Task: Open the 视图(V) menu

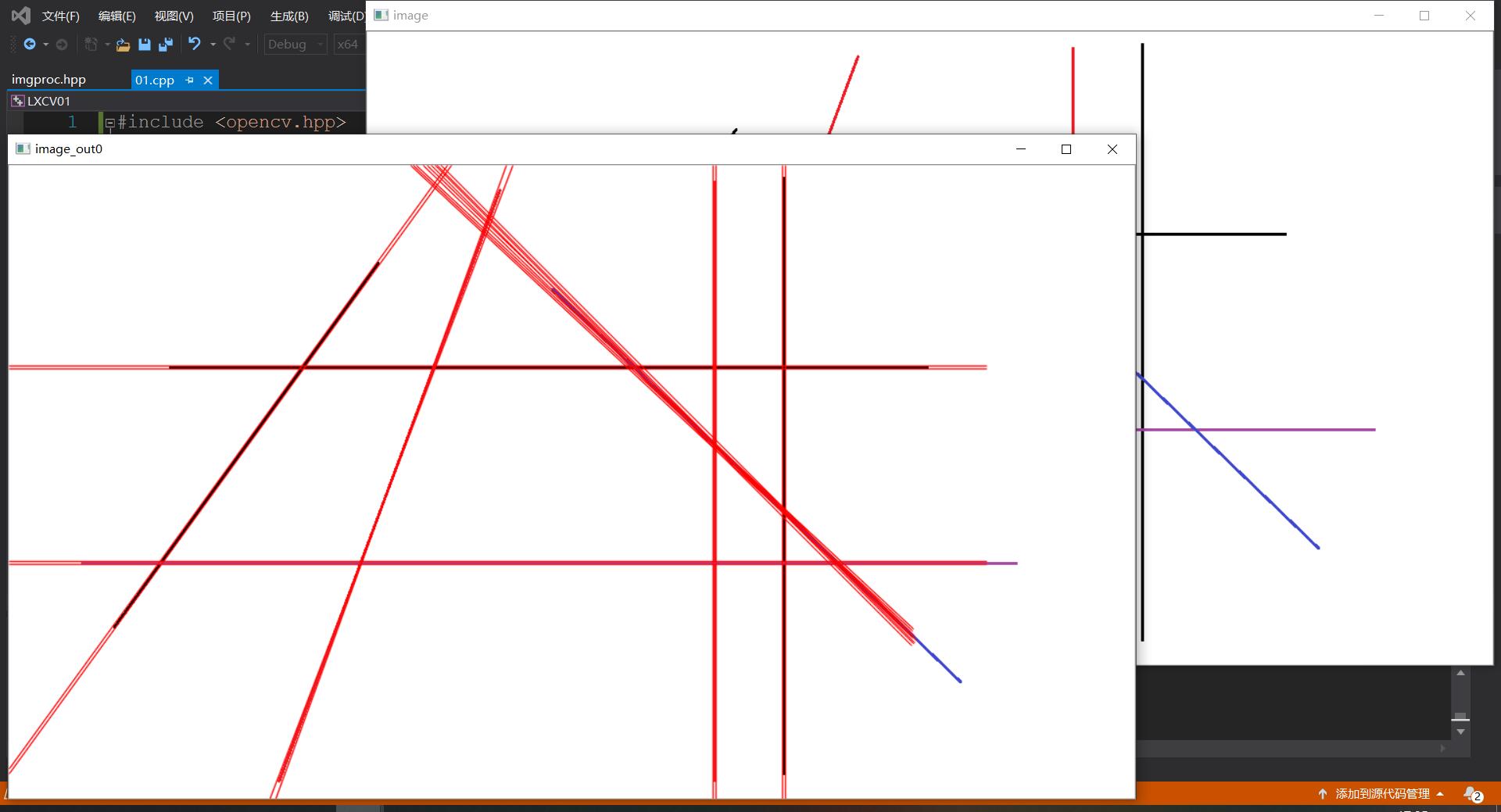Action: [174, 16]
